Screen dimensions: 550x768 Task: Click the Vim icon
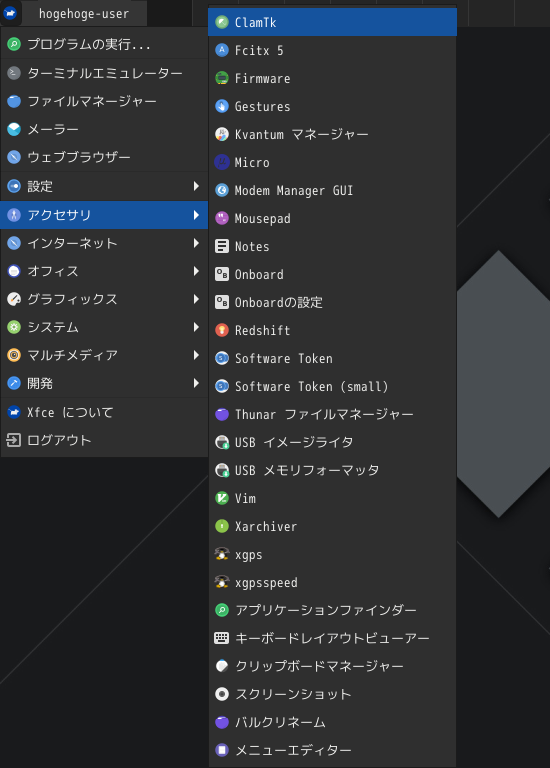point(222,498)
